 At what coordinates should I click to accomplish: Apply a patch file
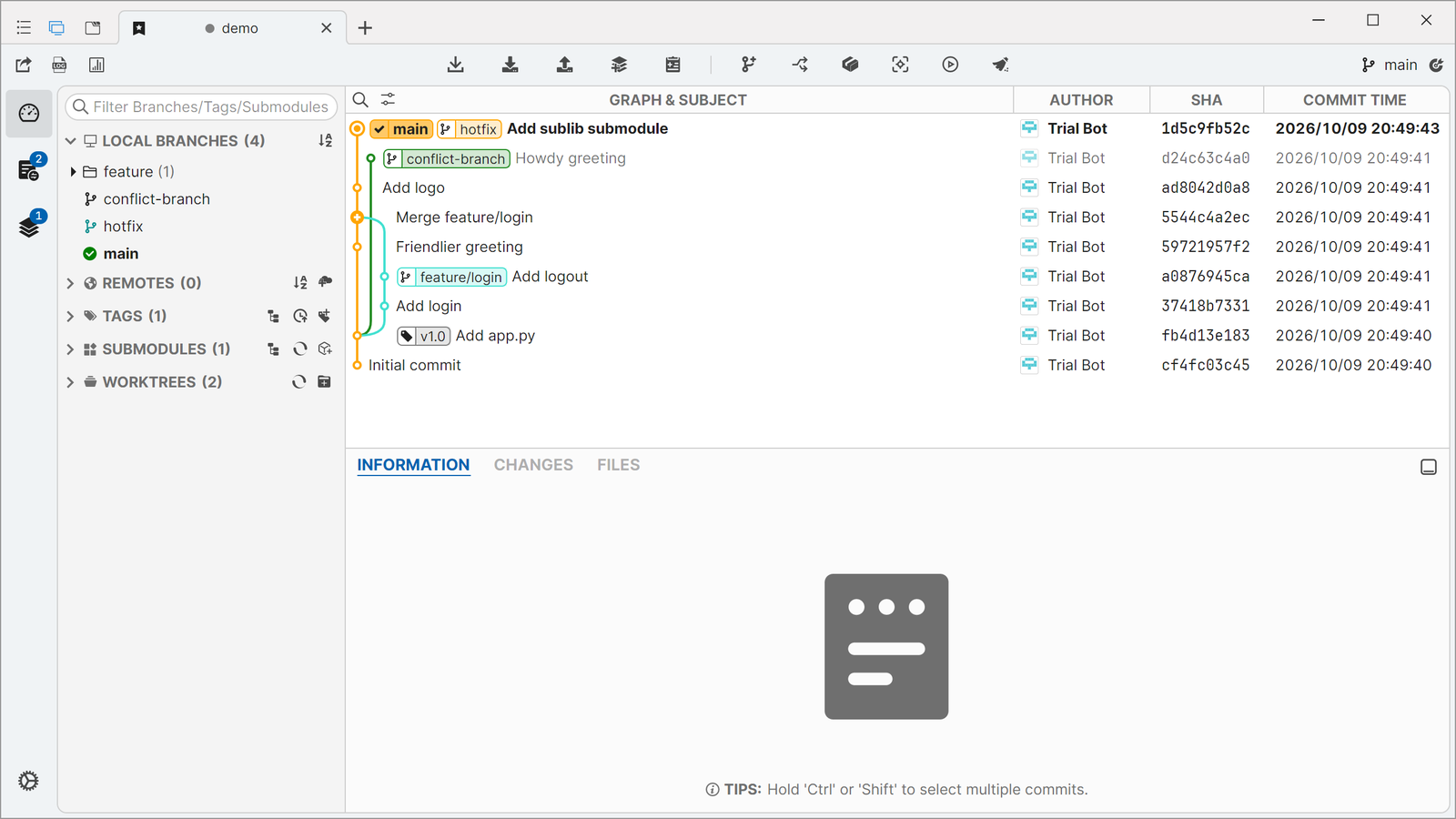click(x=672, y=65)
